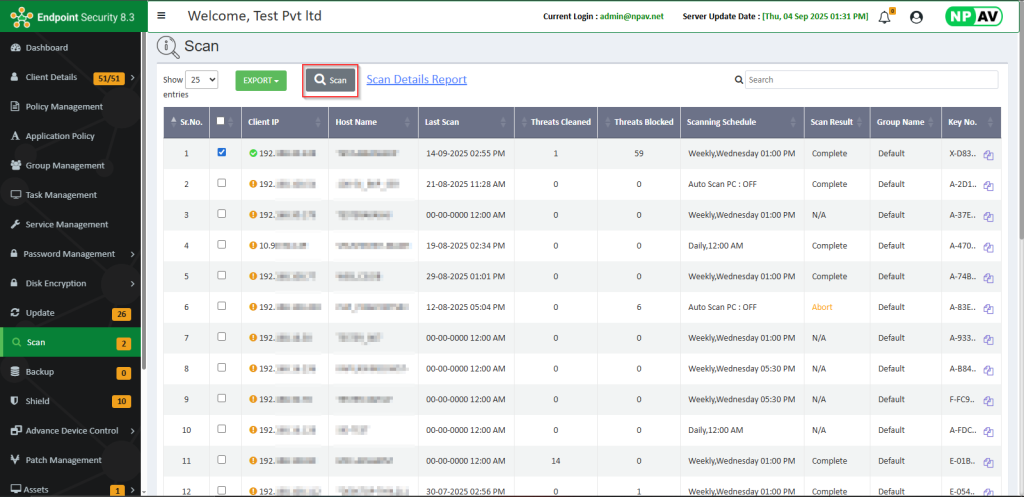The height and width of the screenshot is (497, 1024).
Task: Open the user profile icon
Action: (x=916, y=17)
